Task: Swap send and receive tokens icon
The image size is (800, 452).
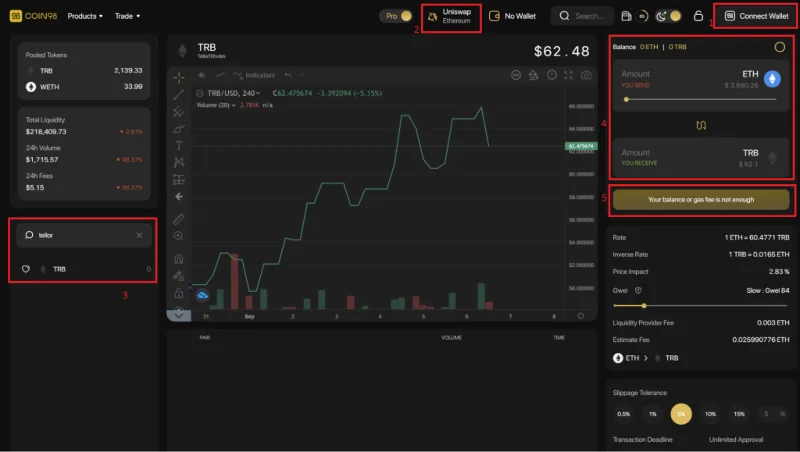Action: [x=701, y=125]
